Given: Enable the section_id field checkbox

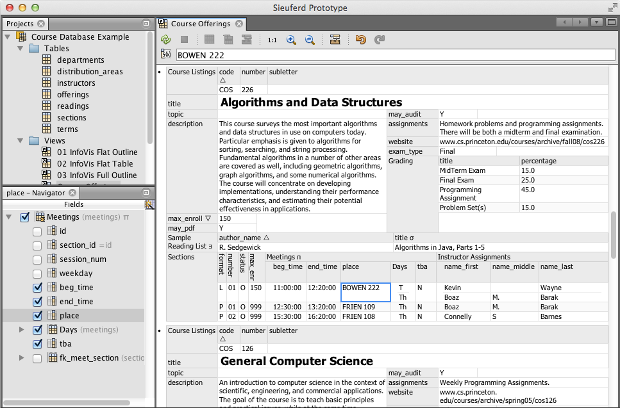Looking at the screenshot, I should [x=37, y=245].
